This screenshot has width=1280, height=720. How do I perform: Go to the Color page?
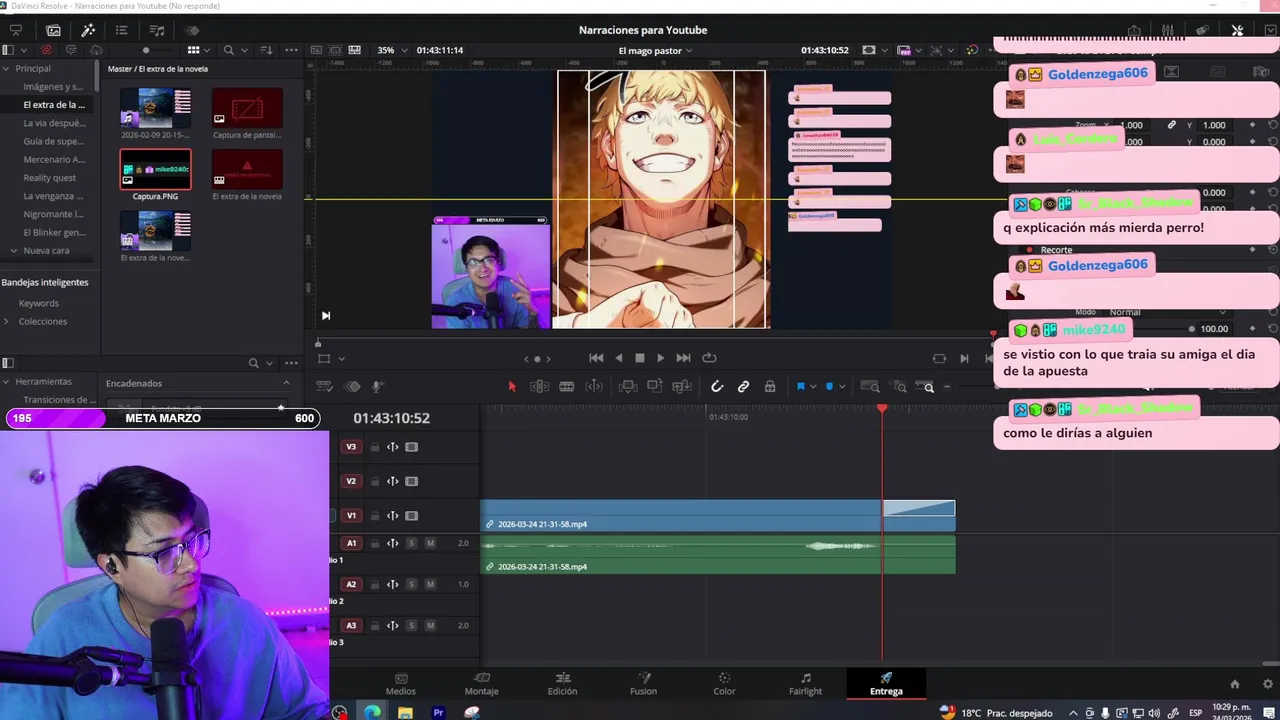tap(724, 684)
